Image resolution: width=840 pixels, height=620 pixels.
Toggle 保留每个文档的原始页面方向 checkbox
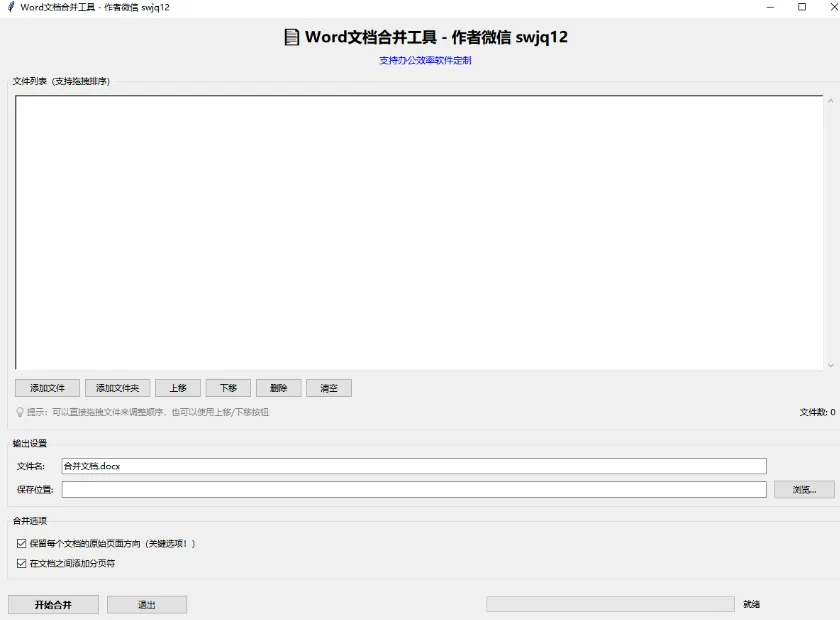(x=21, y=543)
